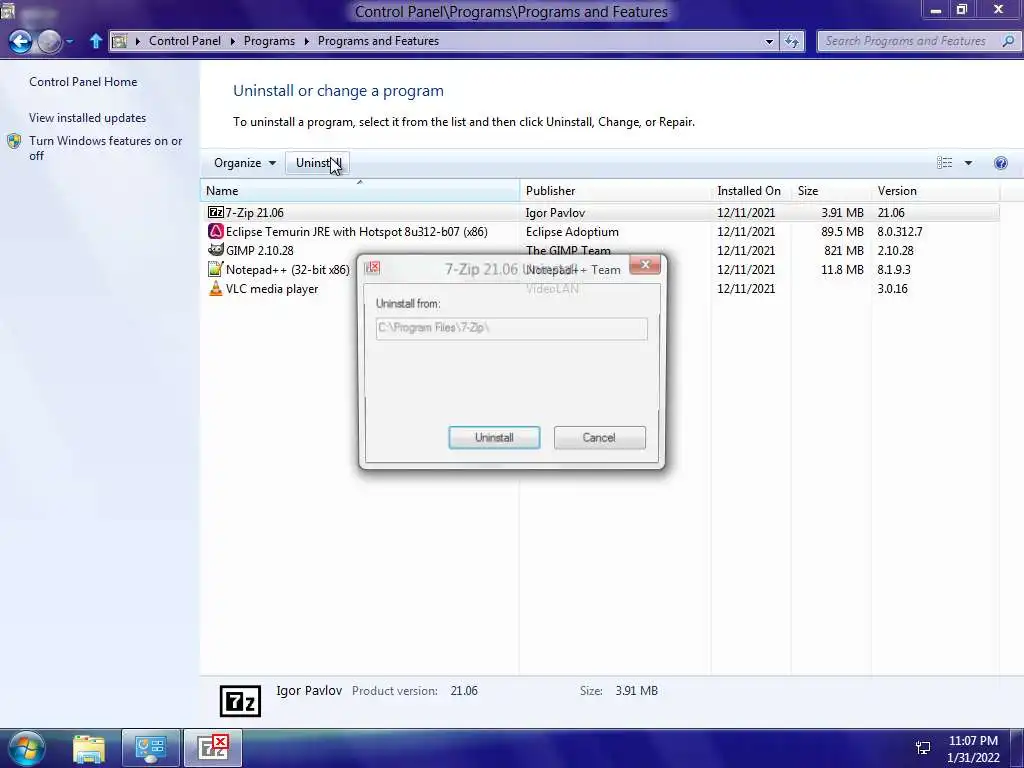Click Uninstall button in 7-Zip dialog
Screen dimensions: 1024x768
click(x=494, y=438)
